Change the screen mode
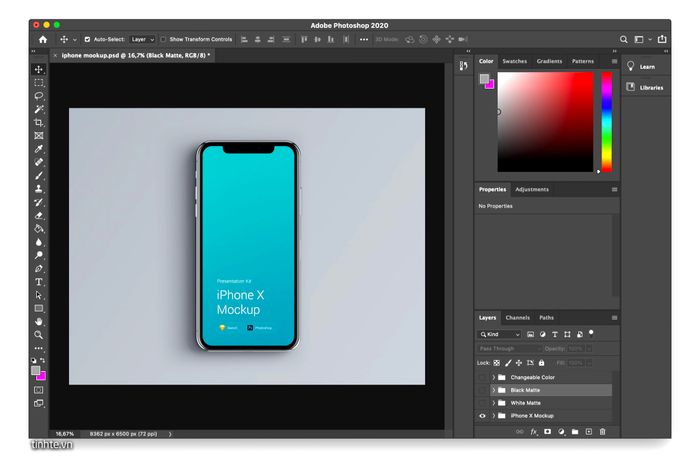The width and height of the screenshot is (700, 476). [x=39, y=403]
